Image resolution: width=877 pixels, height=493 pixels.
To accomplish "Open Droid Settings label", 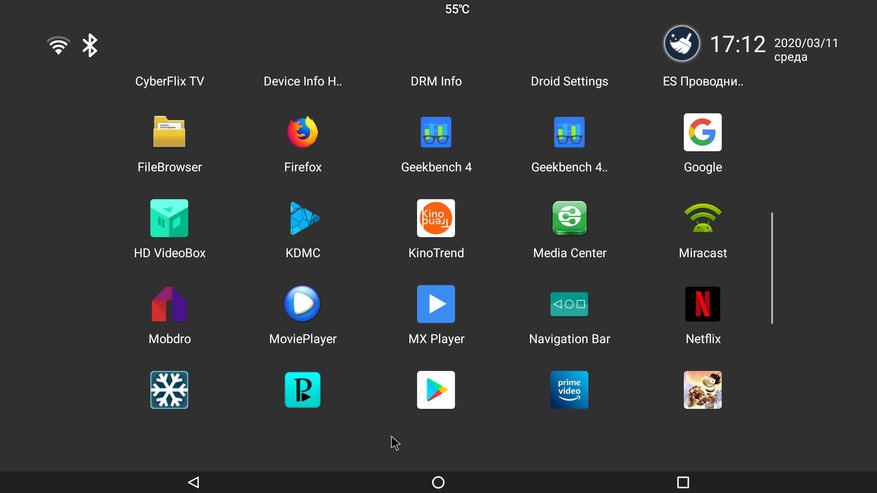I will [569, 81].
